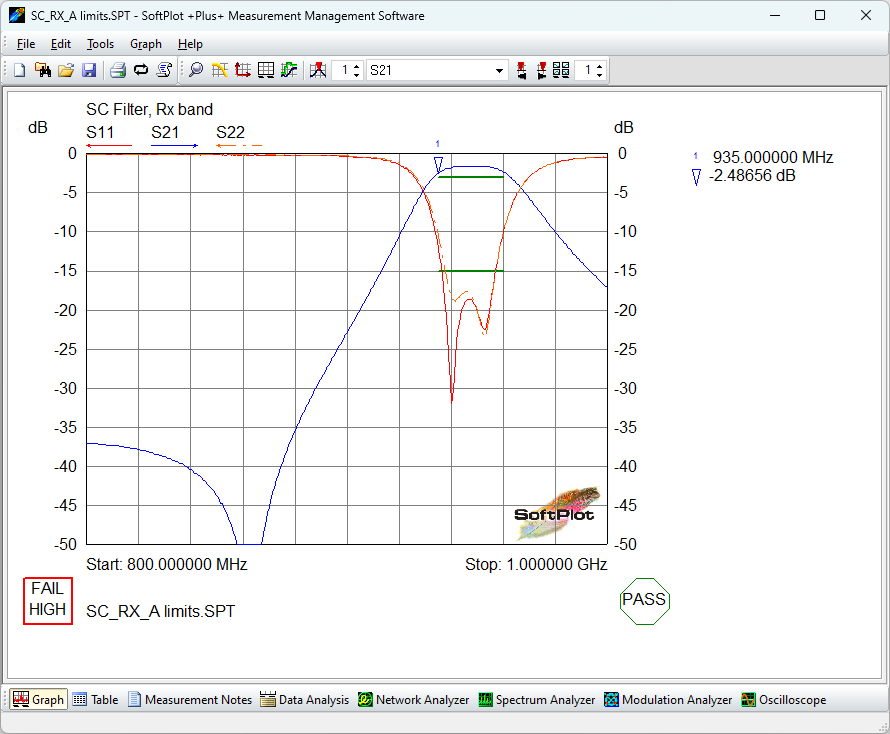890x734 pixels.
Task: Click the grid table toolbar icon
Action: point(266,70)
